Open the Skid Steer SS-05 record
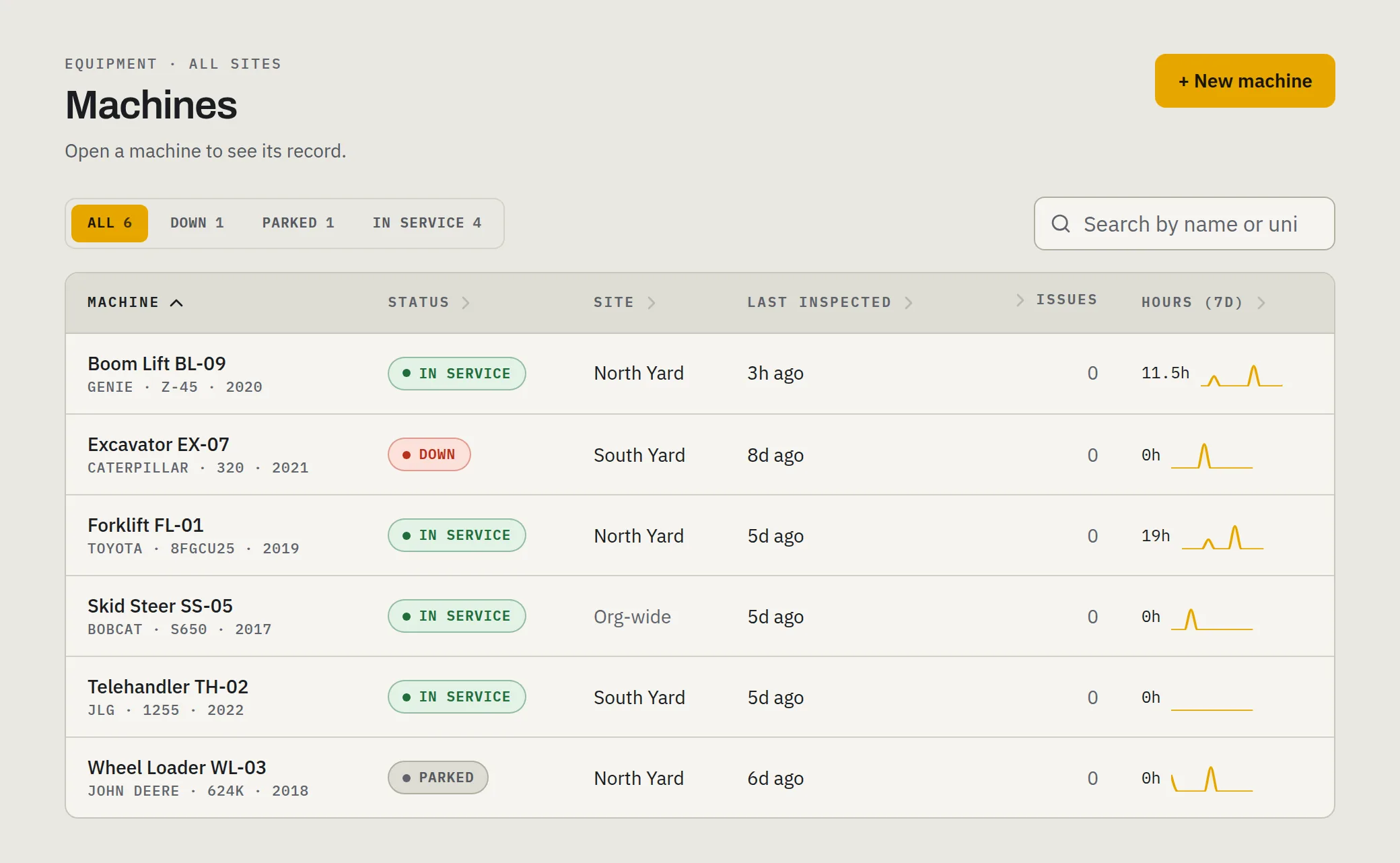This screenshot has height=863, width=1400. click(700, 616)
